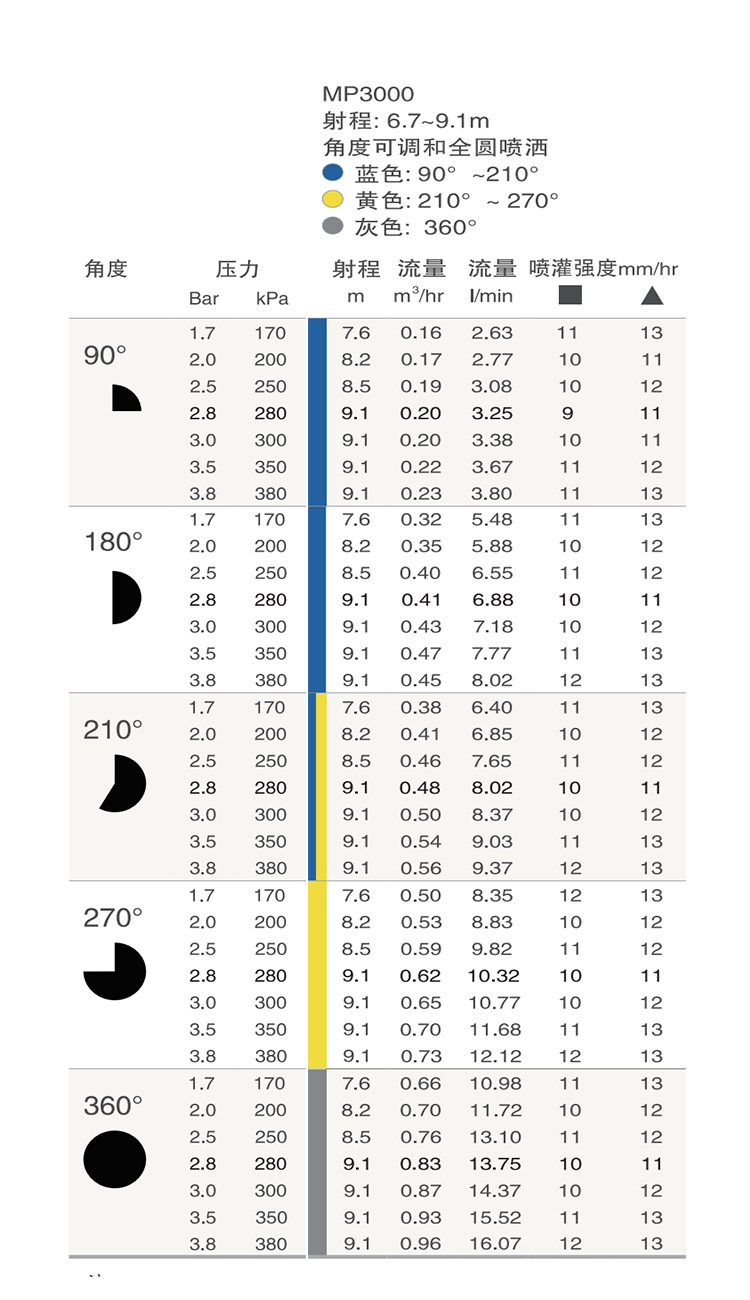
Task: Click the 压力 column header
Action: 237,269
